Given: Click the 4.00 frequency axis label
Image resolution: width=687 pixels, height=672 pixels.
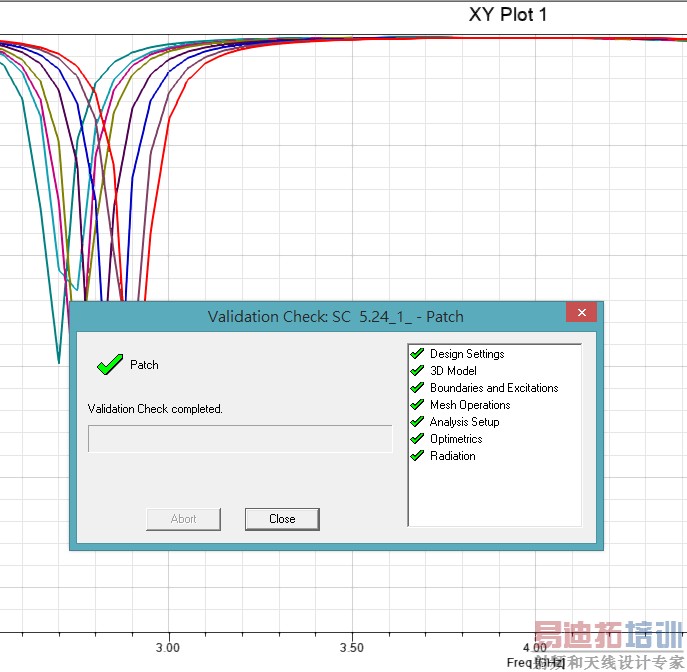Looking at the screenshot, I should point(535,647).
